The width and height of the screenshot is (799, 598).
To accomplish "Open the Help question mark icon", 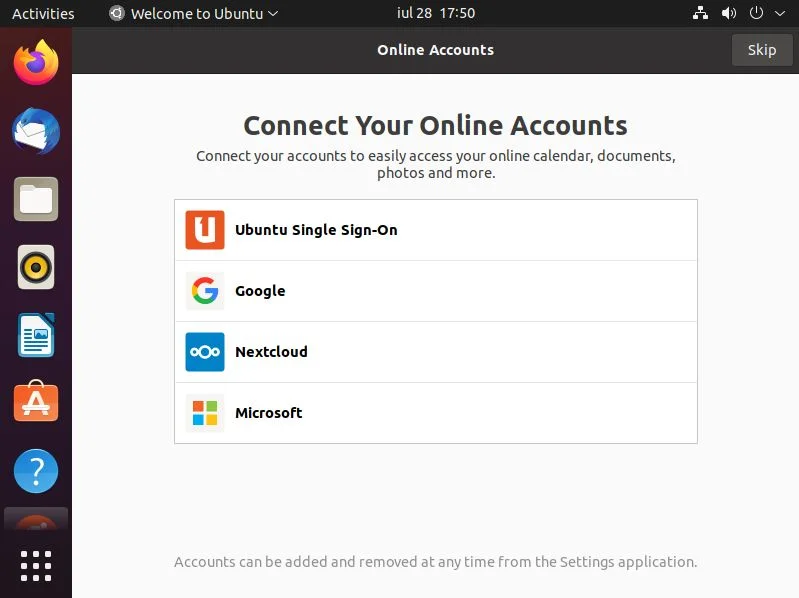I will pos(36,471).
